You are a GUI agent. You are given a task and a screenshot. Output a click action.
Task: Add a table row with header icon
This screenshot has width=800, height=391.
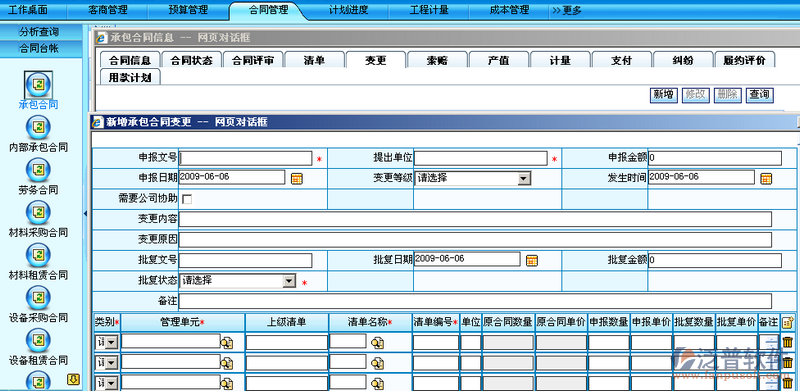tap(788, 322)
